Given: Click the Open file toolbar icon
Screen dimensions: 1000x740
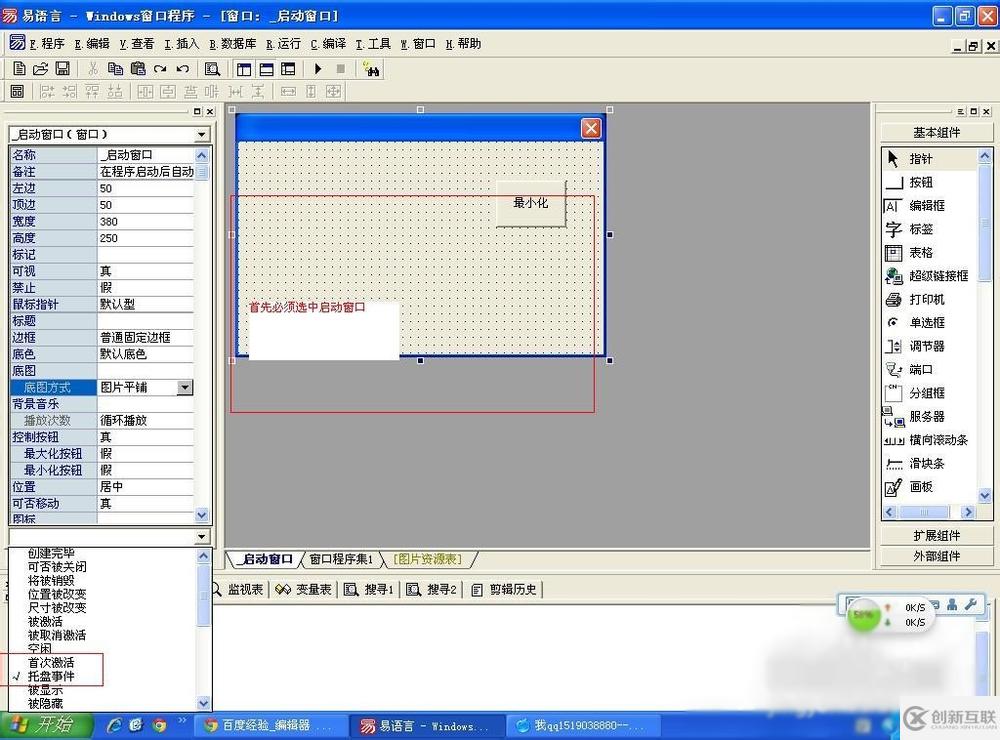Looking at the screenshot, I should 40,68.
